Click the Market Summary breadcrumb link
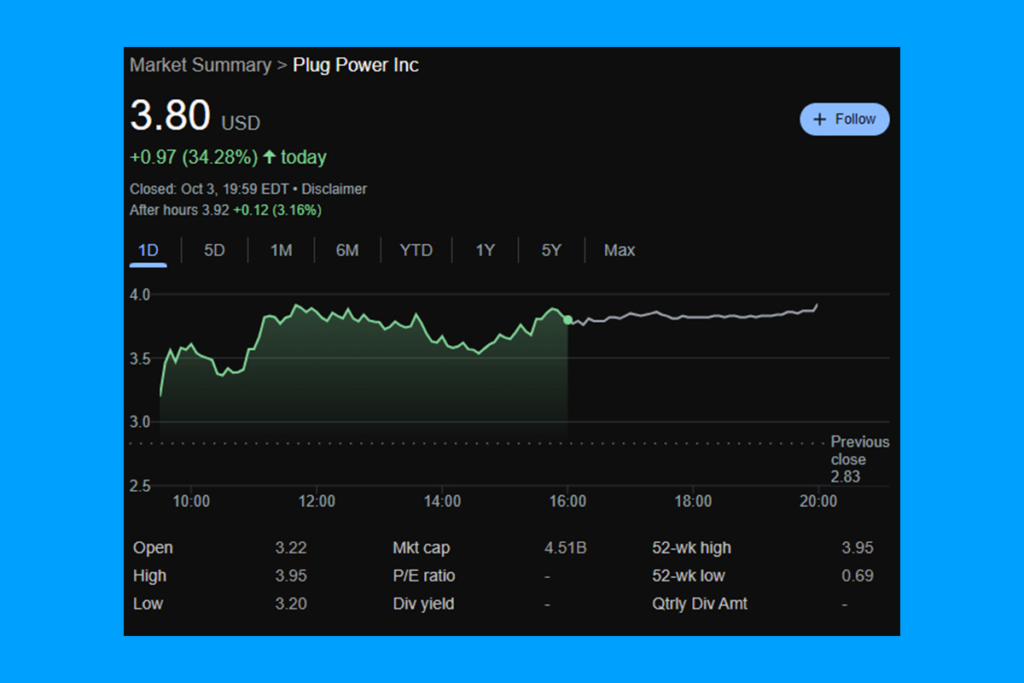Screen dimensions: 1024x683 (x=200, y=65)
